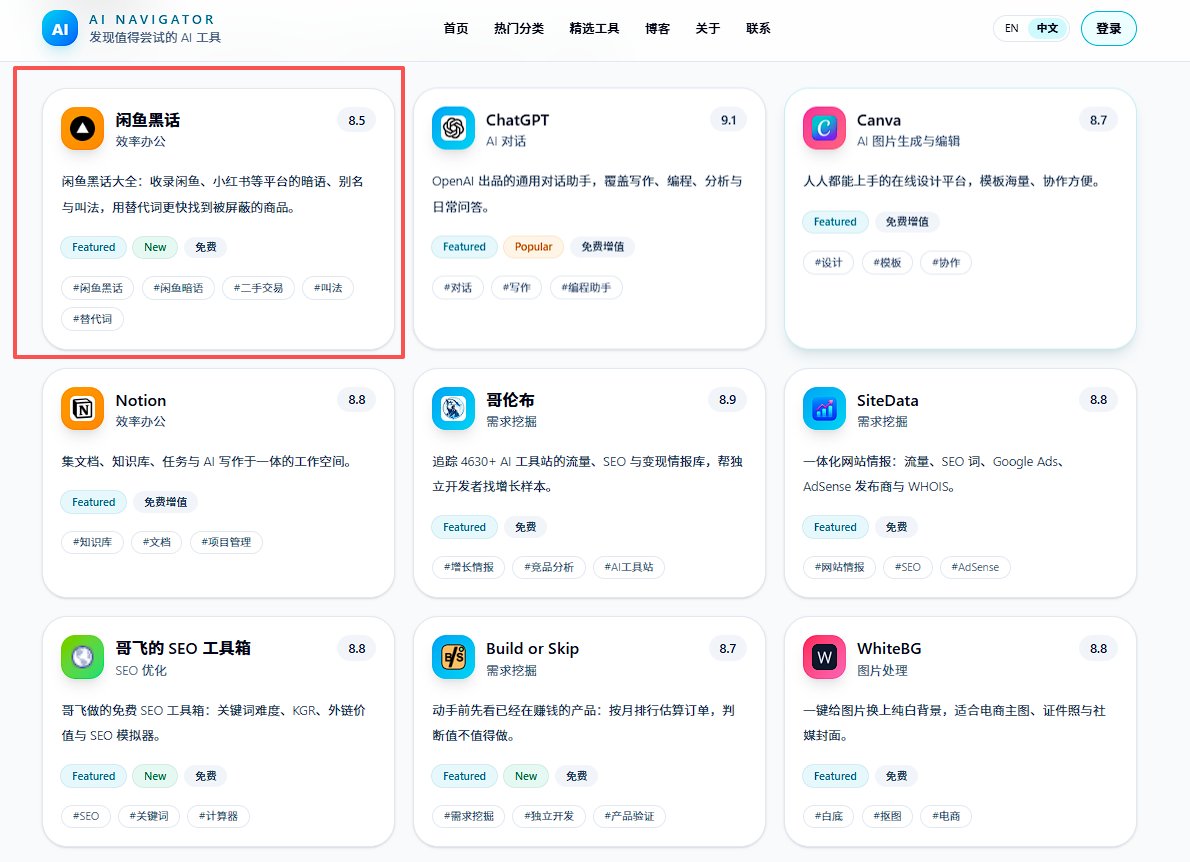The height and width of the screenshot is (862, 1190).
Task: Open the 联系 page
Action: (758, 28)
